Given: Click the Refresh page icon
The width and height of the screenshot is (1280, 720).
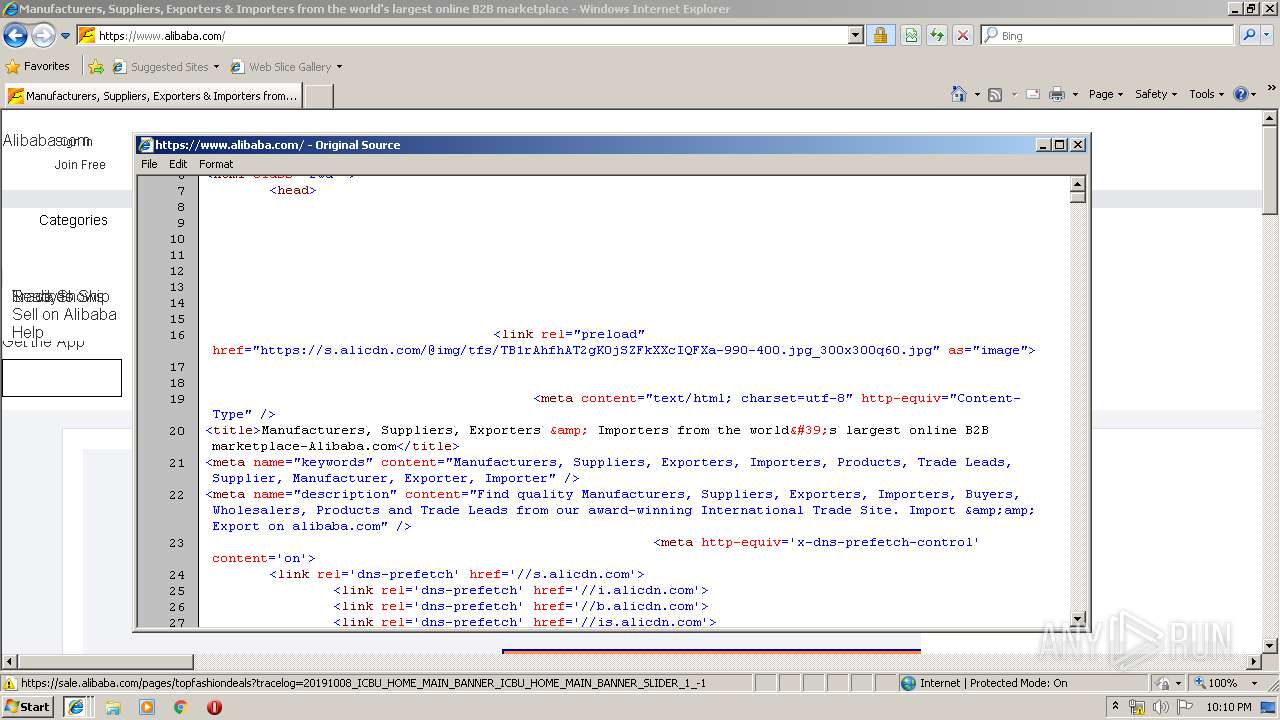Looking at the screenshot, I should [x=937, y=35].
